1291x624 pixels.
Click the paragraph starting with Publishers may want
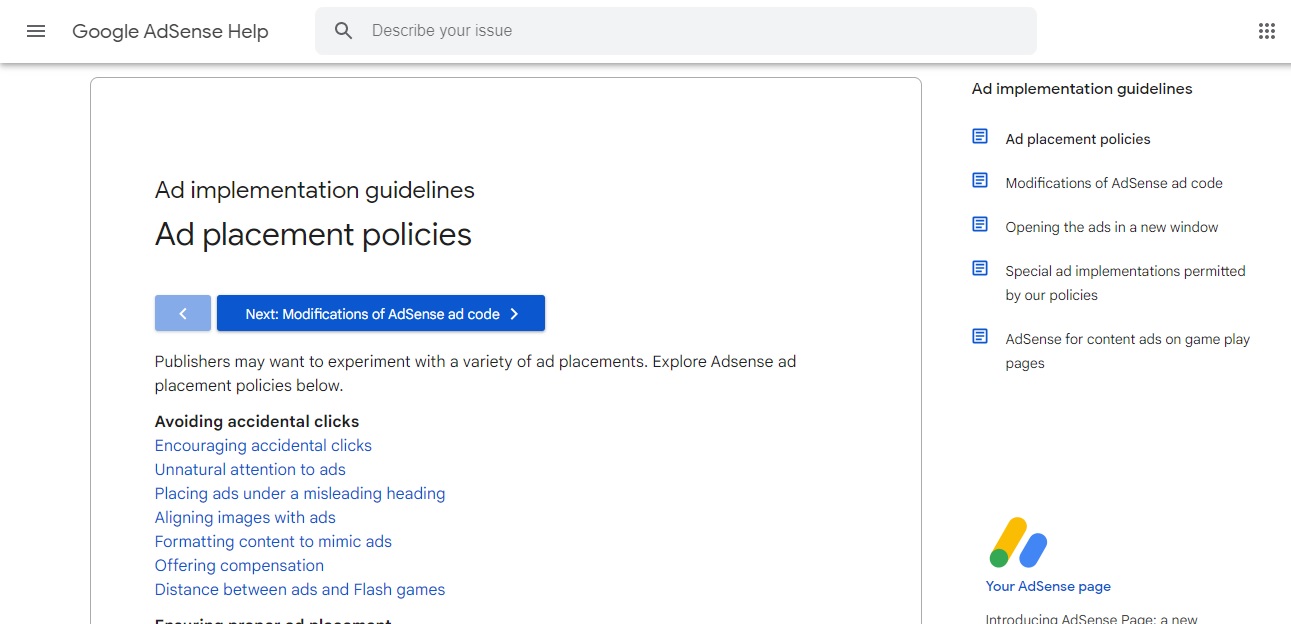click(x=476, y=373)
